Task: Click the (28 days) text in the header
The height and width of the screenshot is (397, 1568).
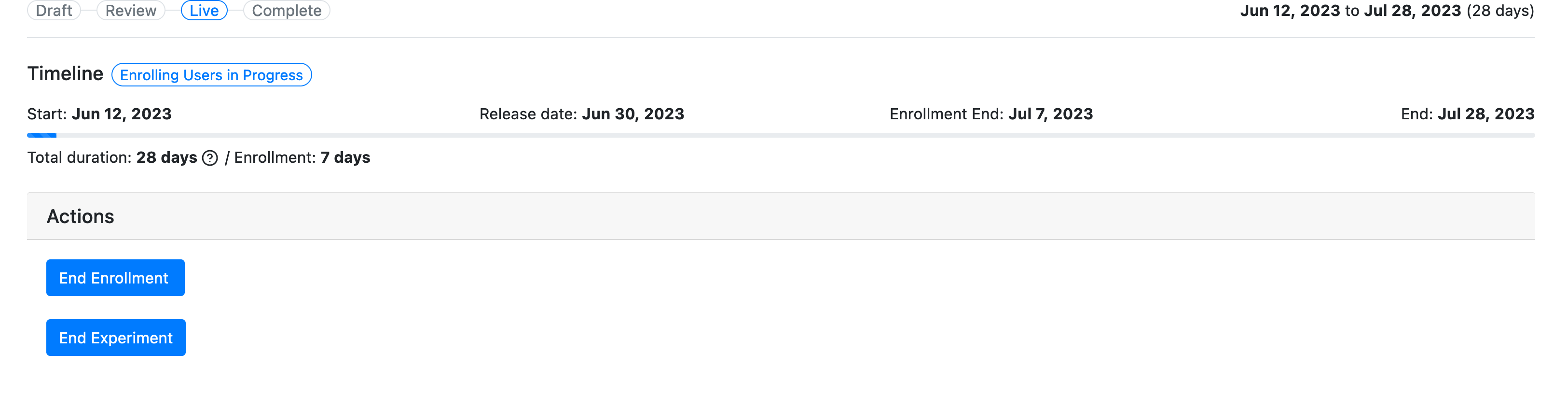Action: coord(1500,10)
